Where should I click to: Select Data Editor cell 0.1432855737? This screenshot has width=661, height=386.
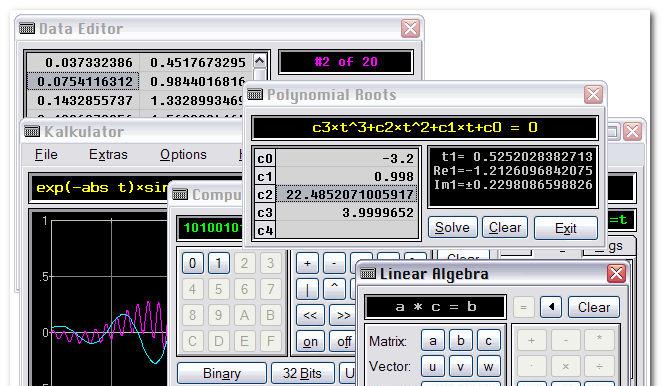pyautogui.click(x=83, y=100)
